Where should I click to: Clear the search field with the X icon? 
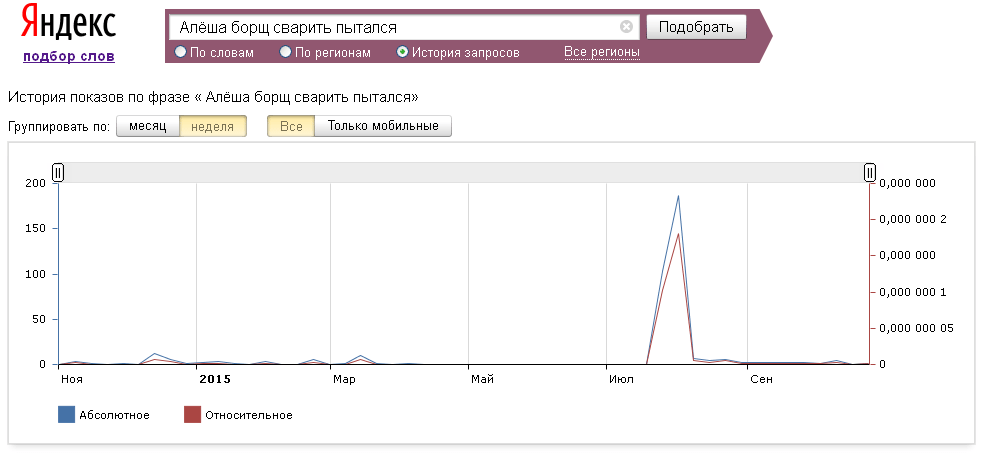click(x=626, y=27)
